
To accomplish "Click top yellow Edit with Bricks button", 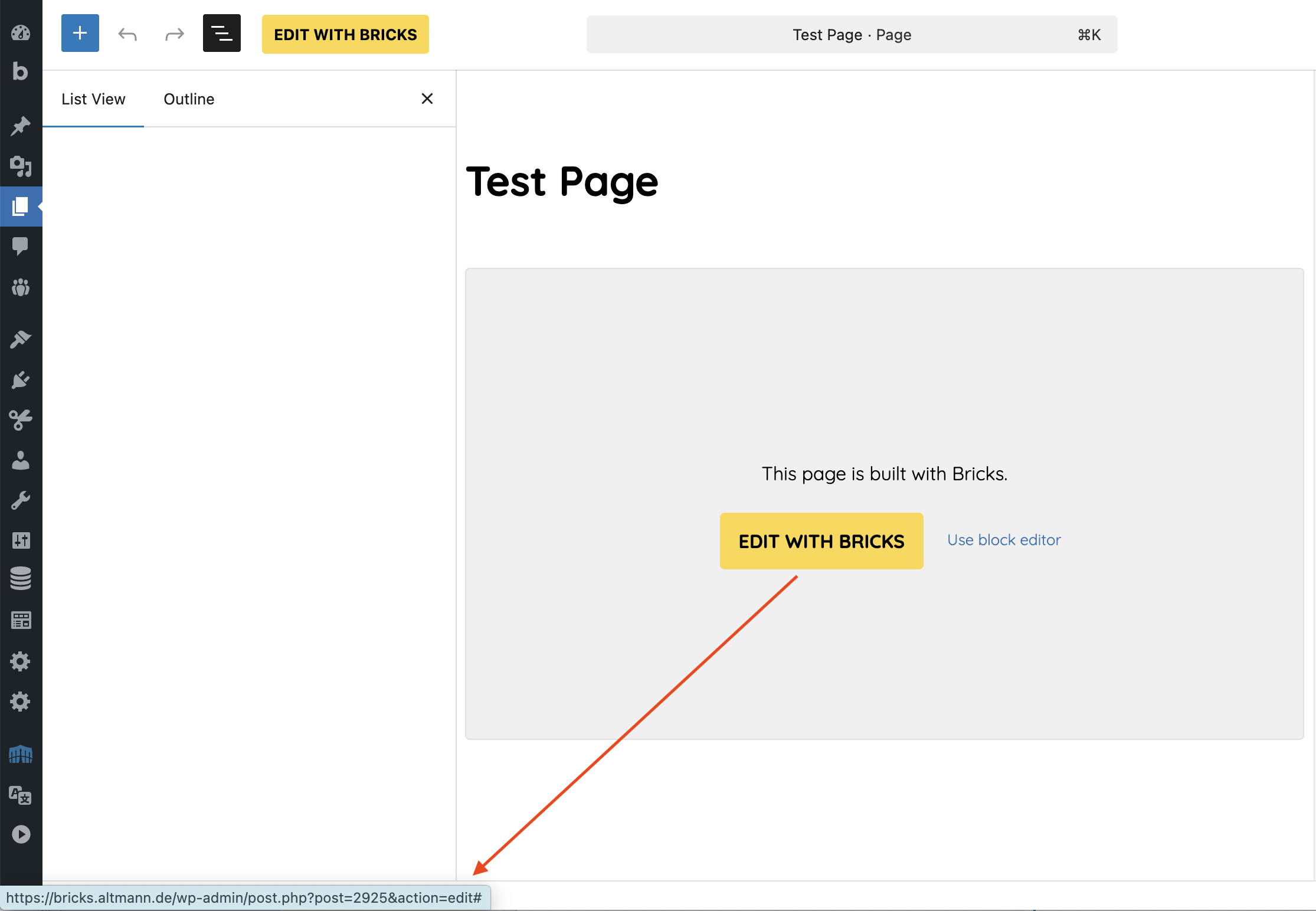I will point(345,34).
